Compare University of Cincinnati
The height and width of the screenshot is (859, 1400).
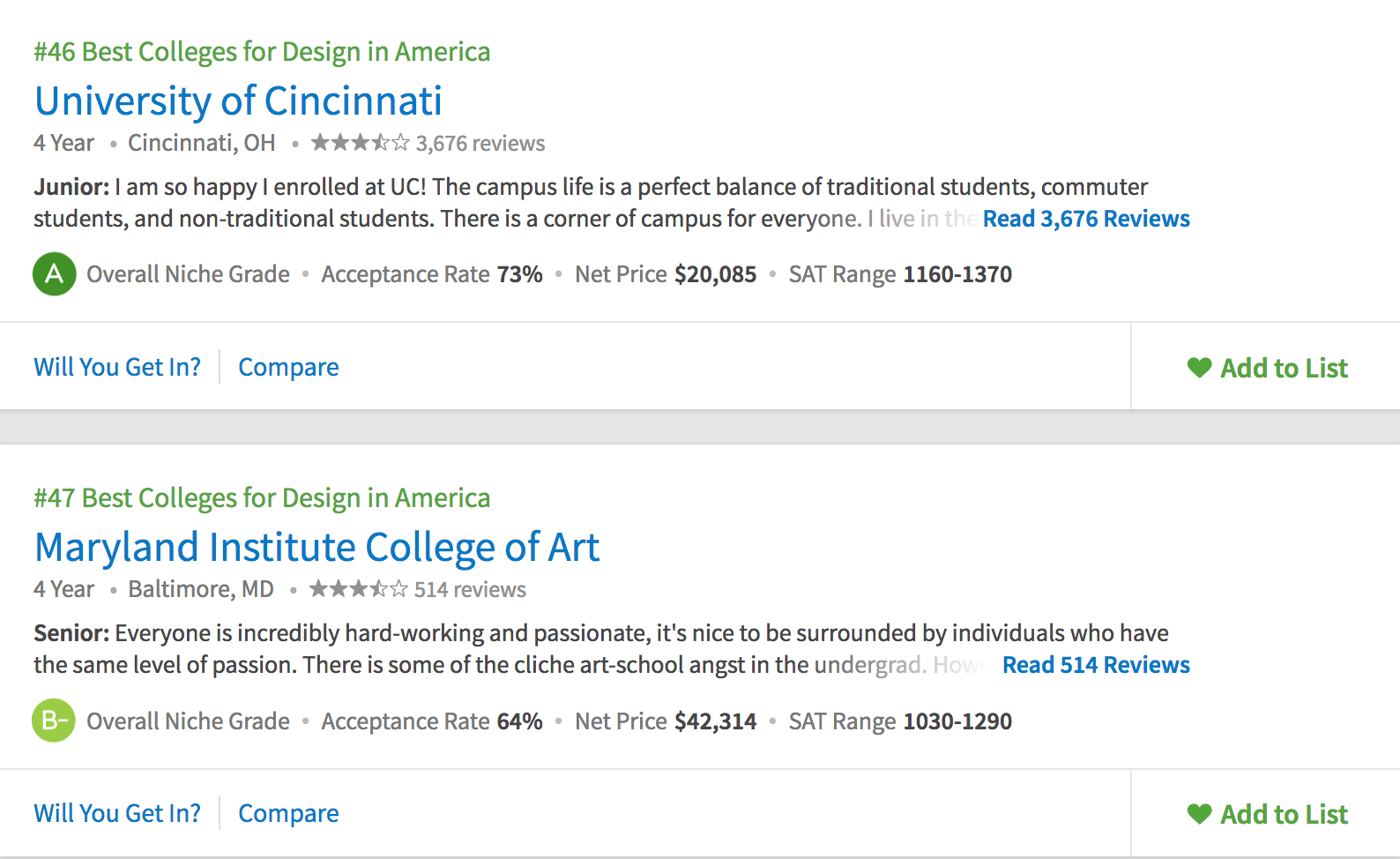click(288, 367)
